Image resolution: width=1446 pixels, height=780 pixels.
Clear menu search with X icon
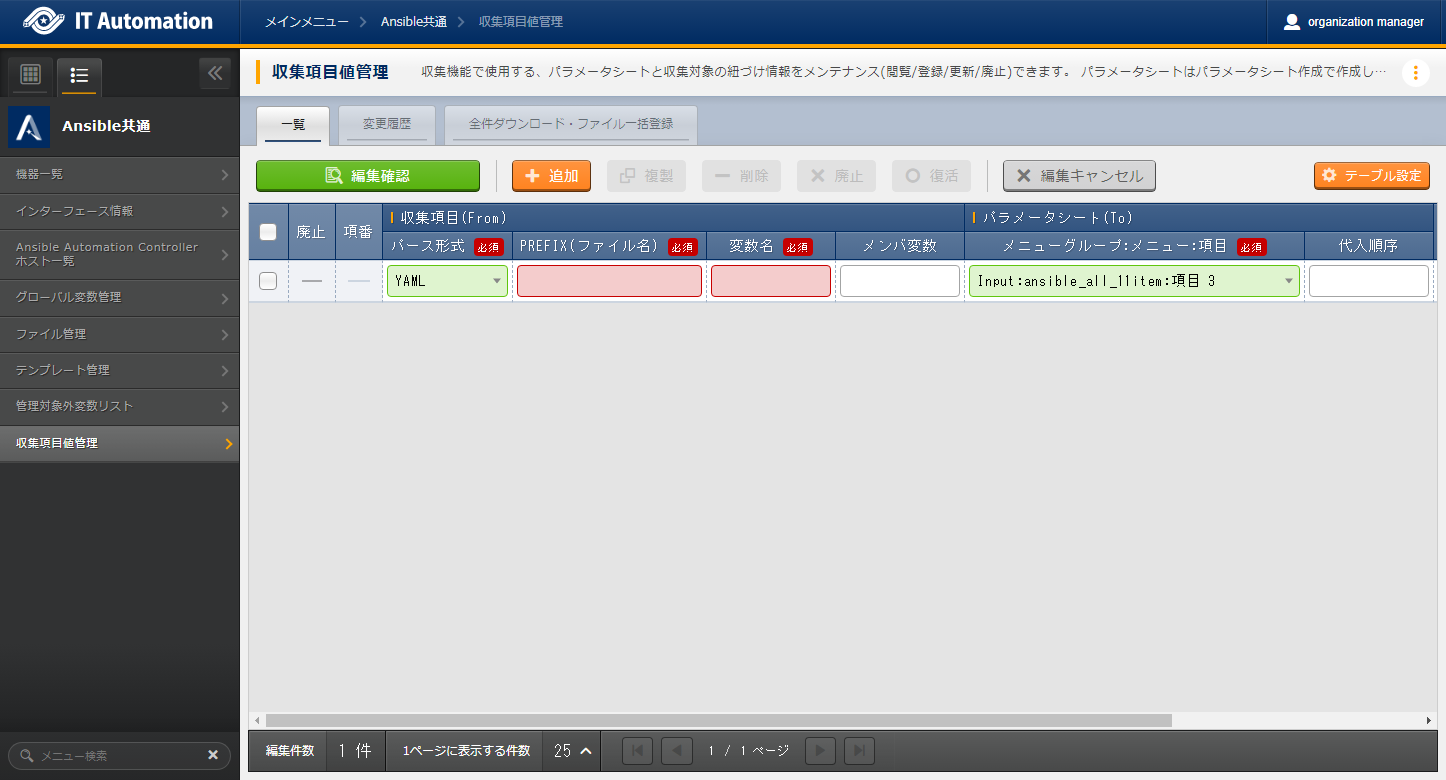(212, 755)
